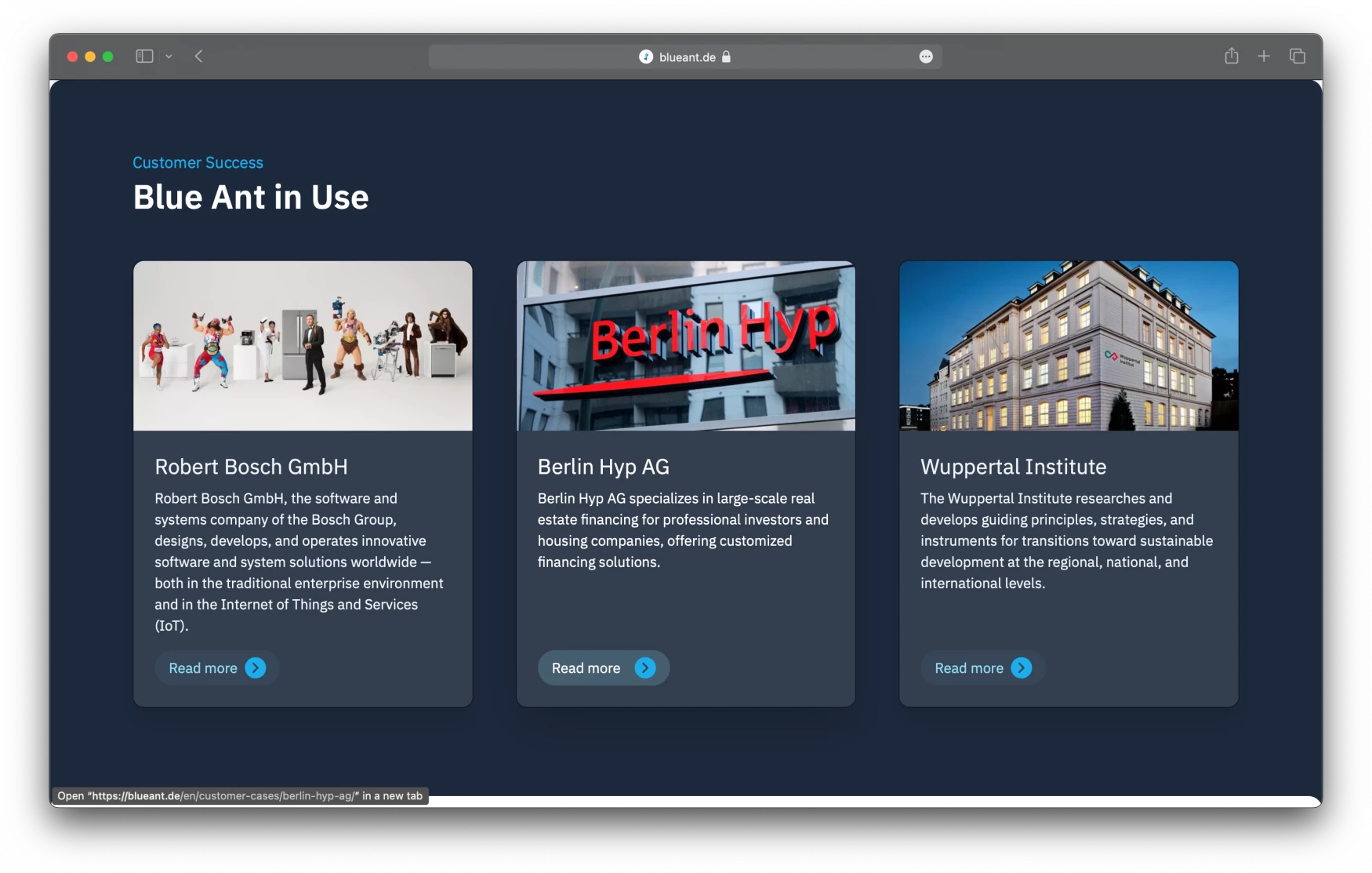The image size is (1372, 873).
Task: Expand the sidebar dropdown chevron
Action: pos(169,56)
